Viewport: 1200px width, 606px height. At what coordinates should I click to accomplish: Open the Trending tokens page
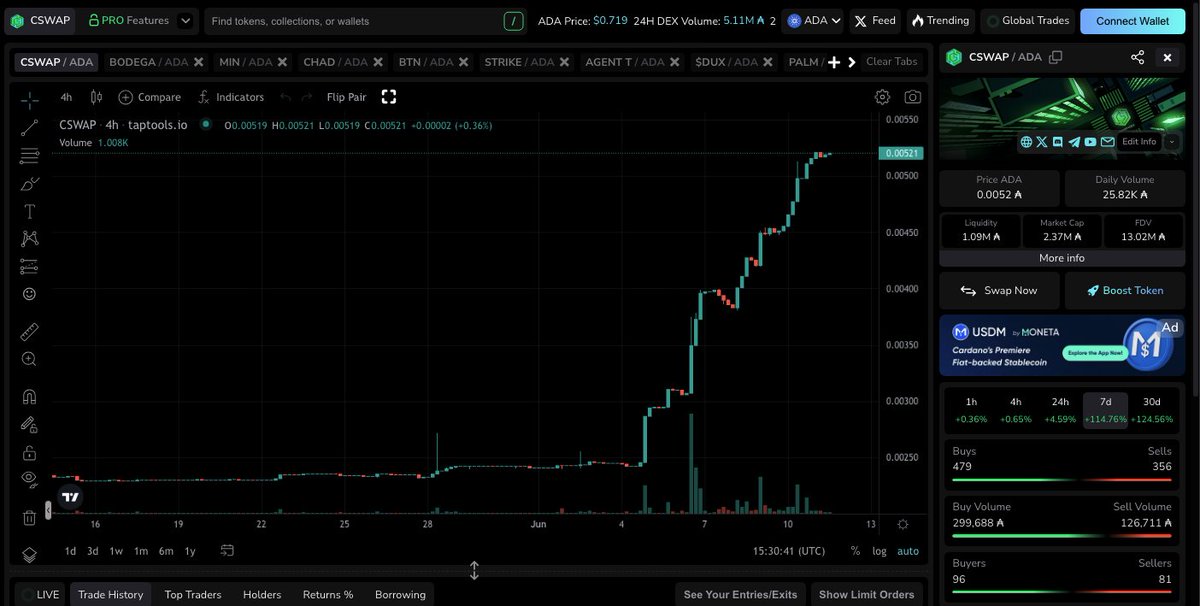pyautogui.click(x=939, y=20)
